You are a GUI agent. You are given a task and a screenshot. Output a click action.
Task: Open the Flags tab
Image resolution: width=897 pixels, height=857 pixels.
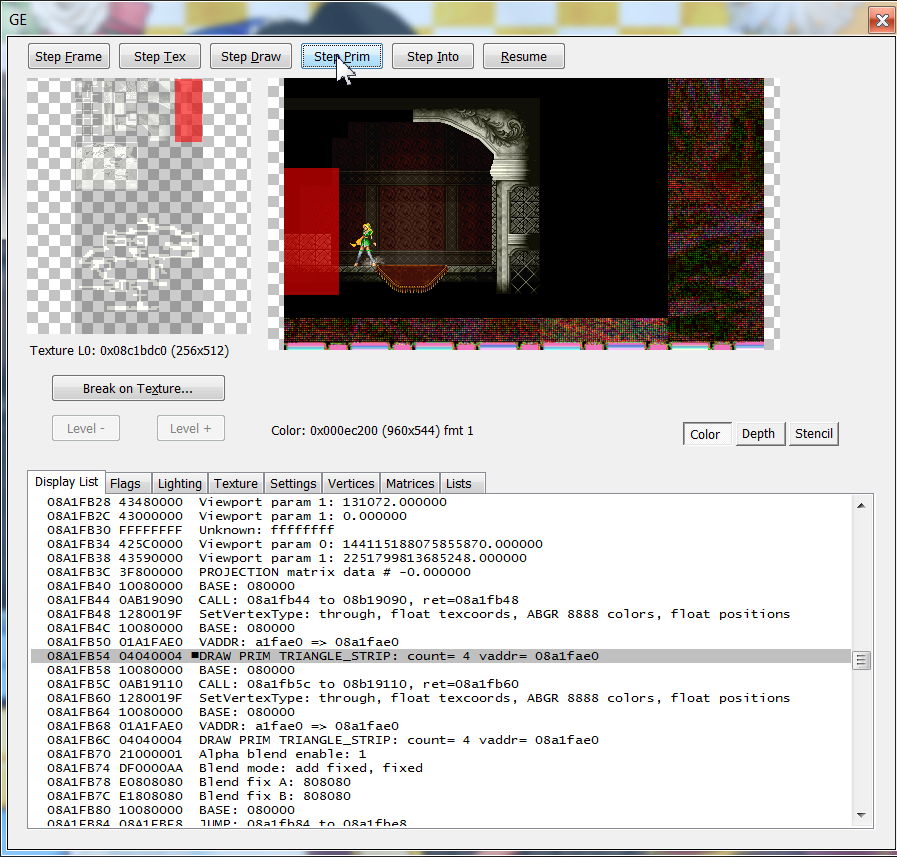tap(125, 484)
